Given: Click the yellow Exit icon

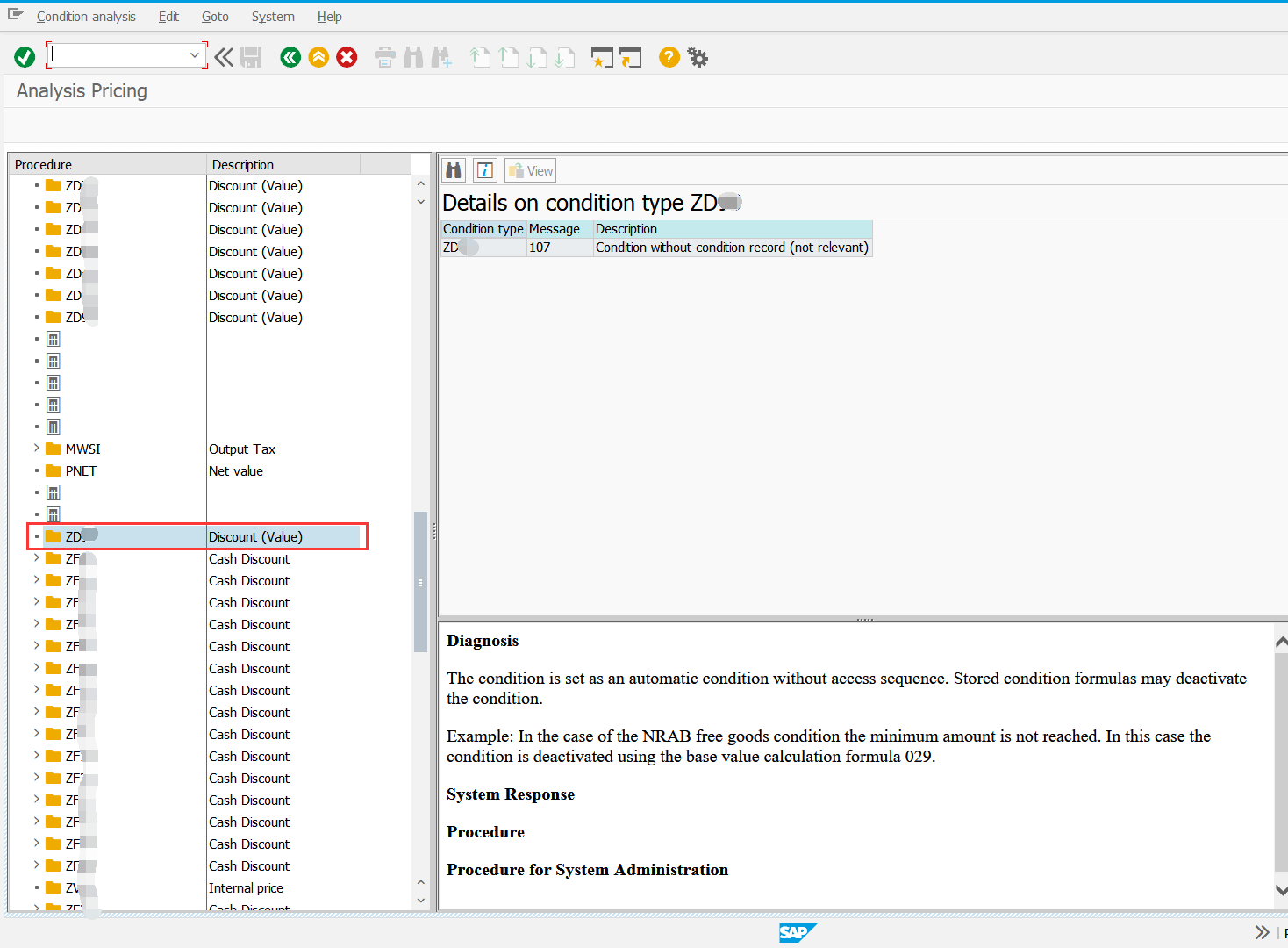Looking at the screenshot, I should pyautogui.click(x=318, y=57).
